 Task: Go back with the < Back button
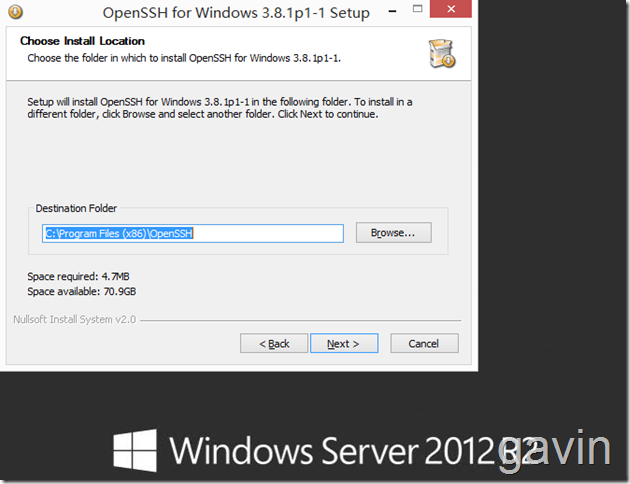coord(274,343)
